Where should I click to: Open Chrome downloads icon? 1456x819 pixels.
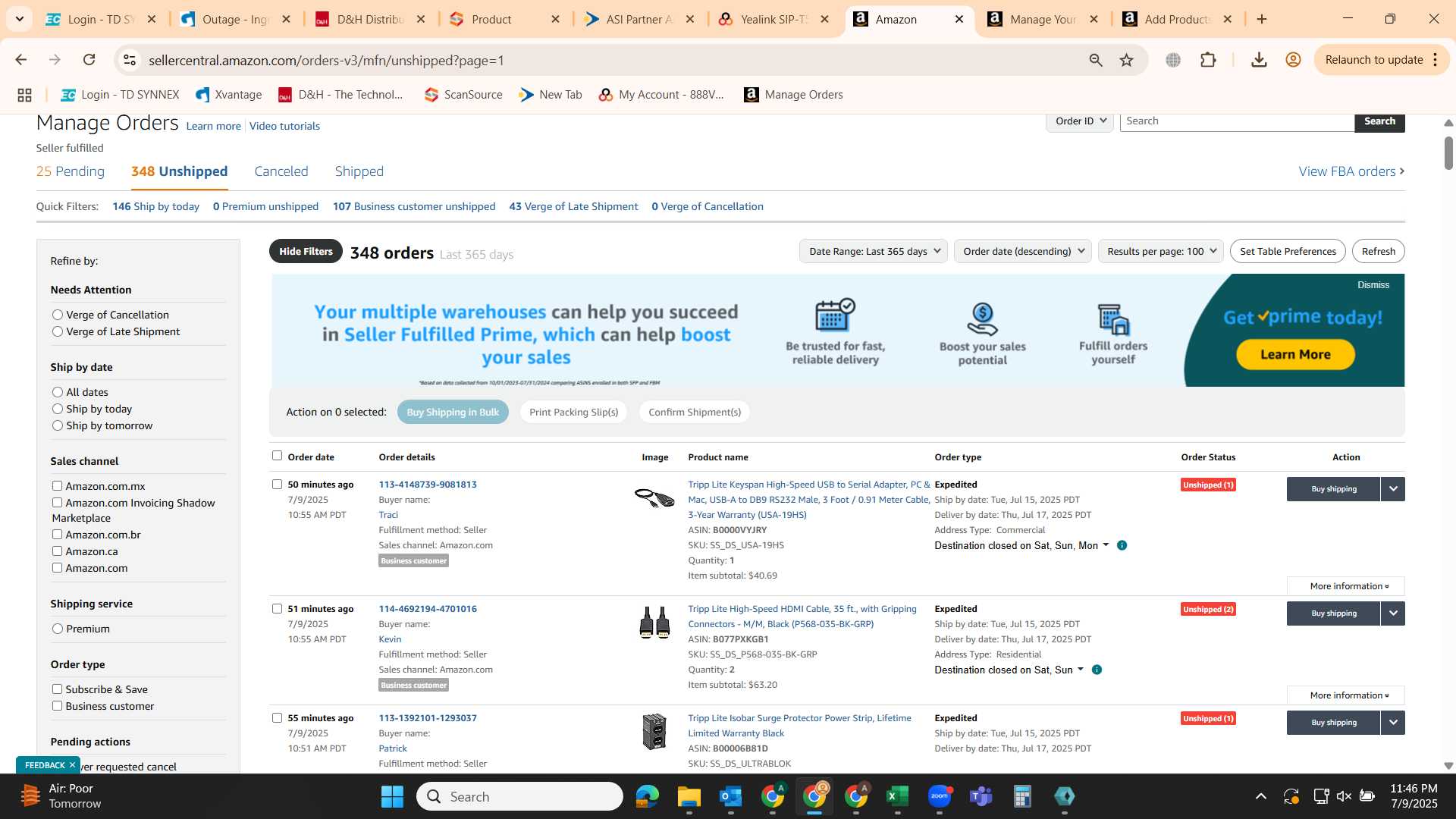click(x=1259, y=60)
